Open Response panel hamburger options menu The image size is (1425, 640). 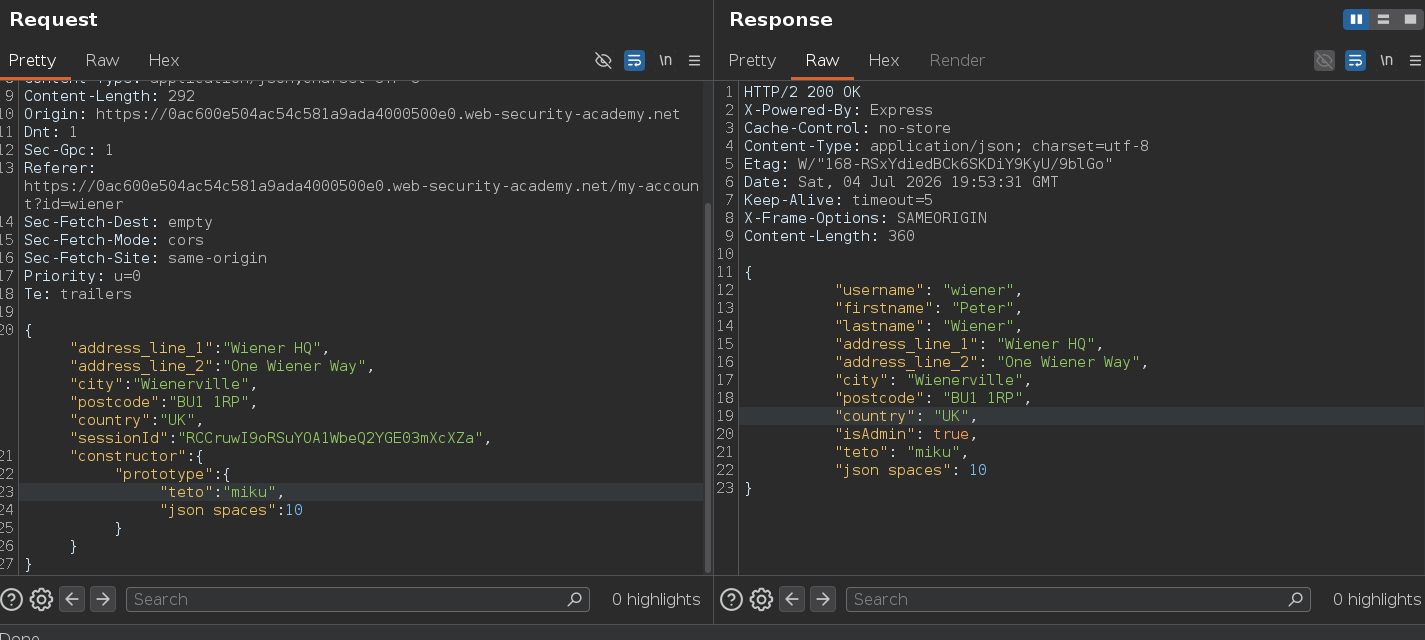1415,60
